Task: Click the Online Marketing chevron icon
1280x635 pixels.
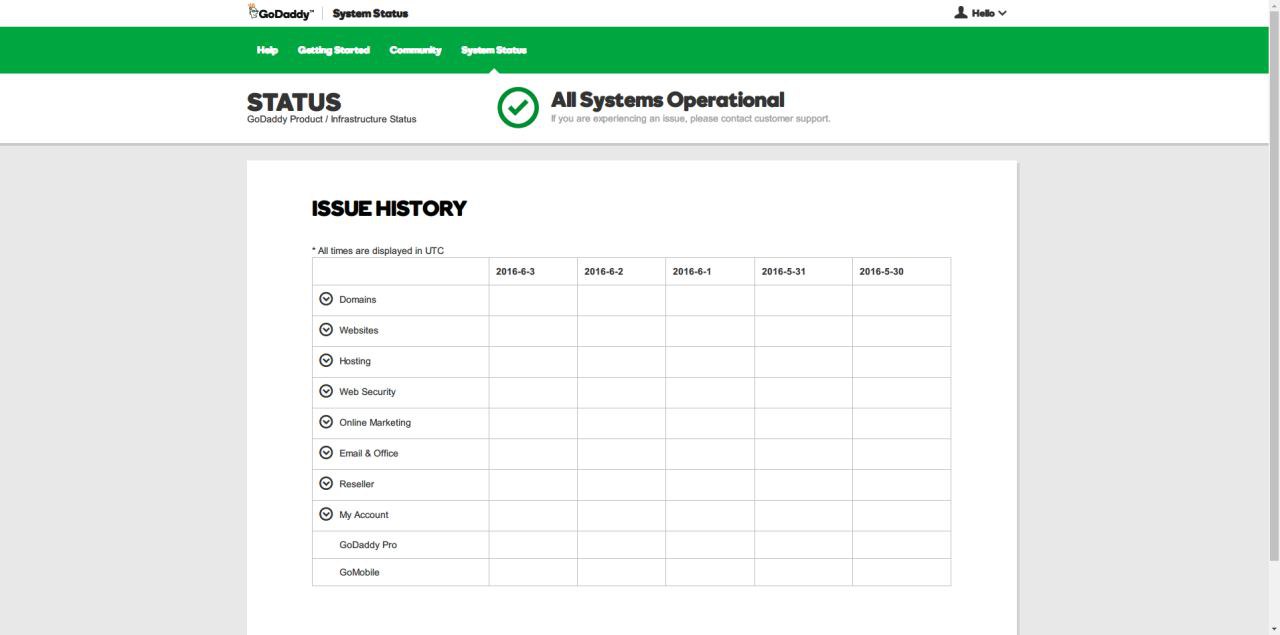Action: coord(326,422)
